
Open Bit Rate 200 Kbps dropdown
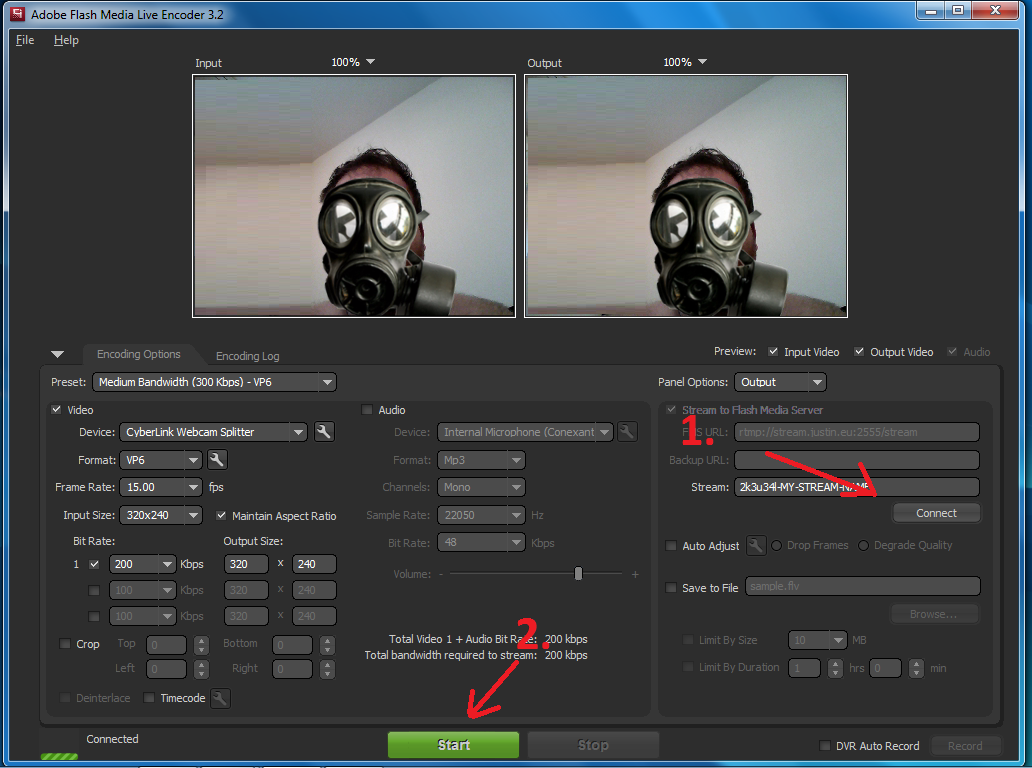[x=142, y=564]
